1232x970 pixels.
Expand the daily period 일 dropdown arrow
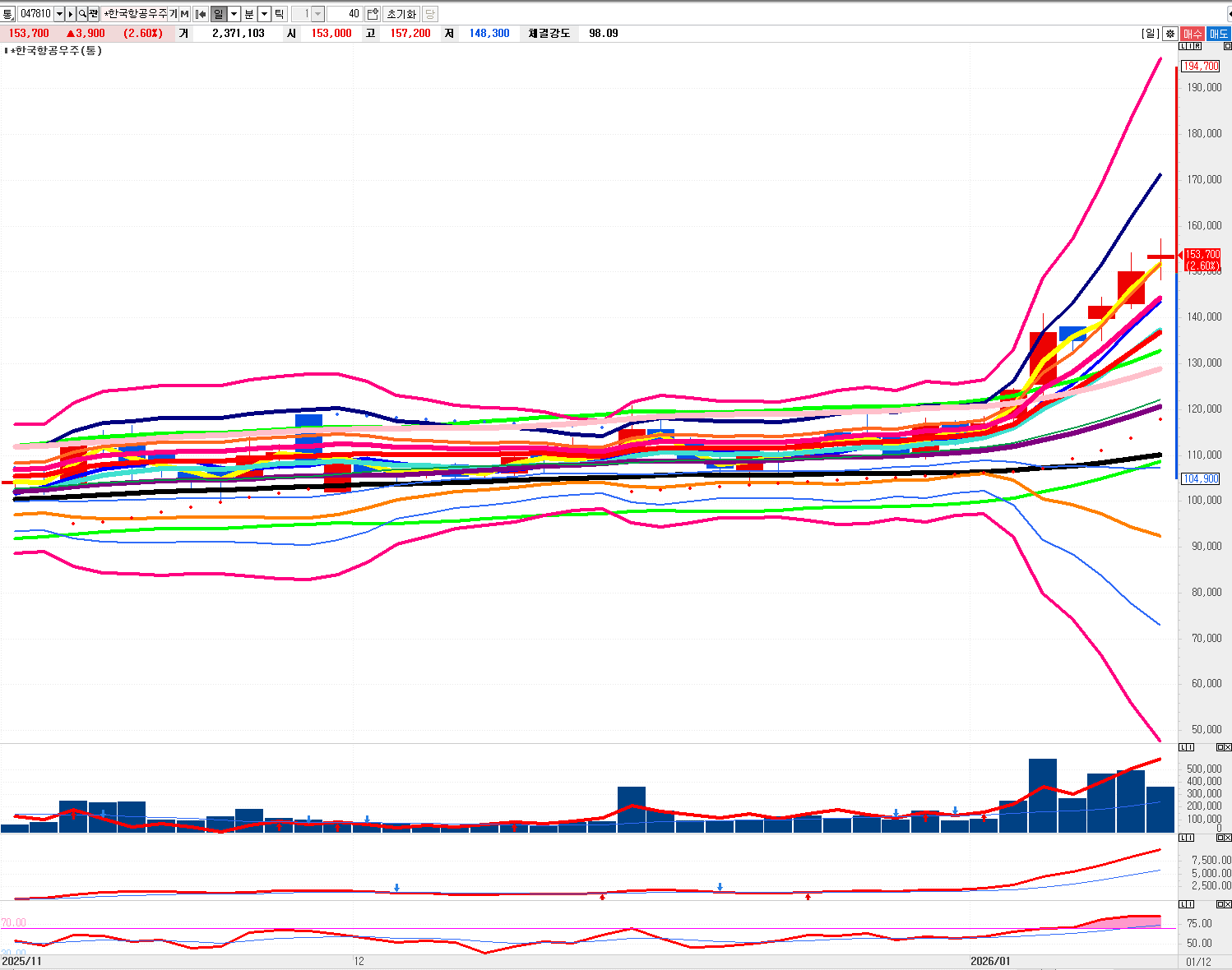pos(234,14)
